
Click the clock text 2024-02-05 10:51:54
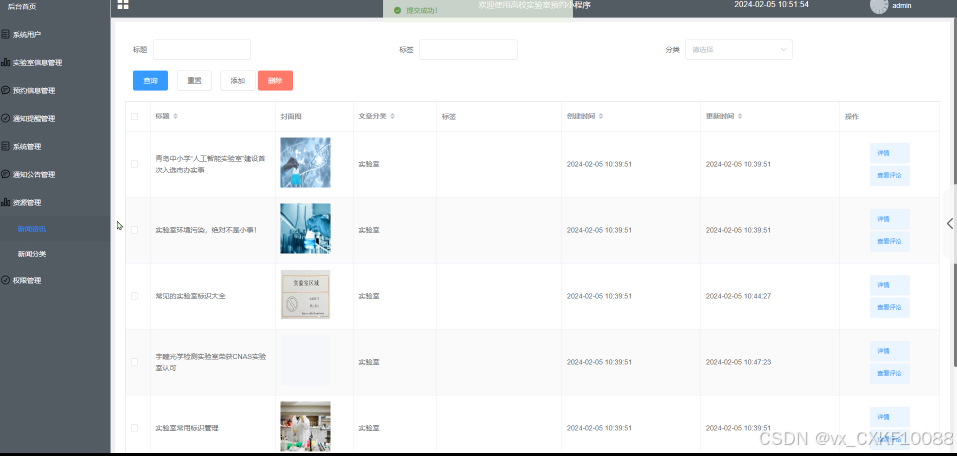point(771,4)
